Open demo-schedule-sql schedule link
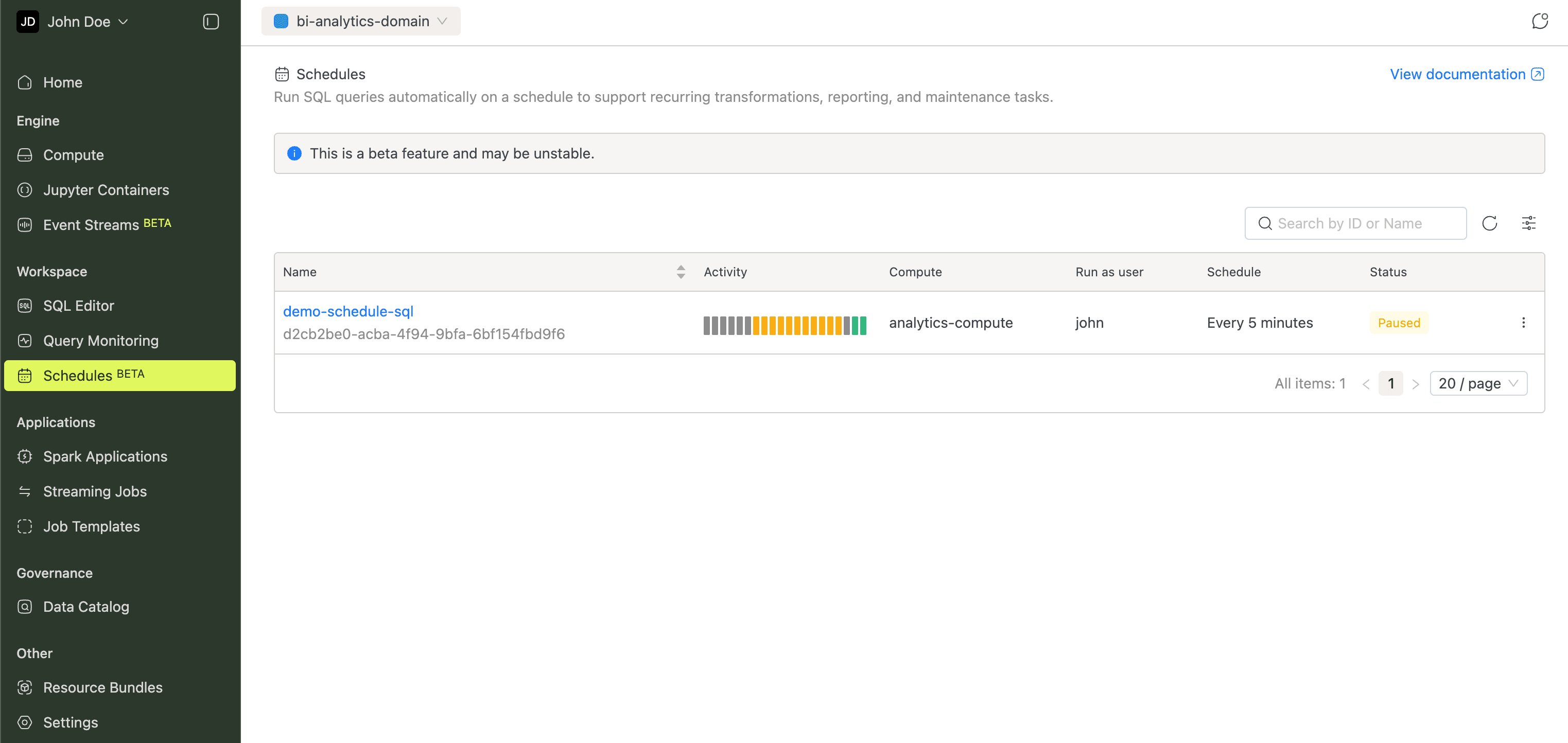Image resolution: width=1568 pixels, height=743 pixels. coord(348,312)
